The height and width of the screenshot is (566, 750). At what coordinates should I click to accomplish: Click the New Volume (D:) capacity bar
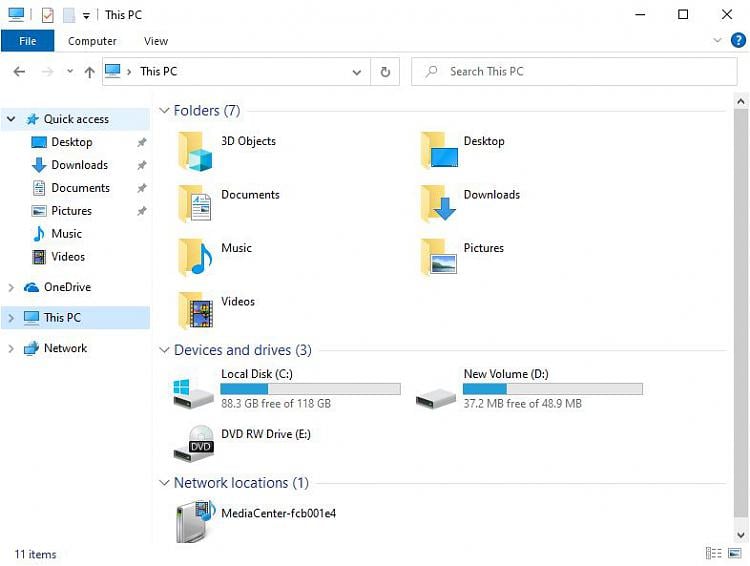[552, 388]
